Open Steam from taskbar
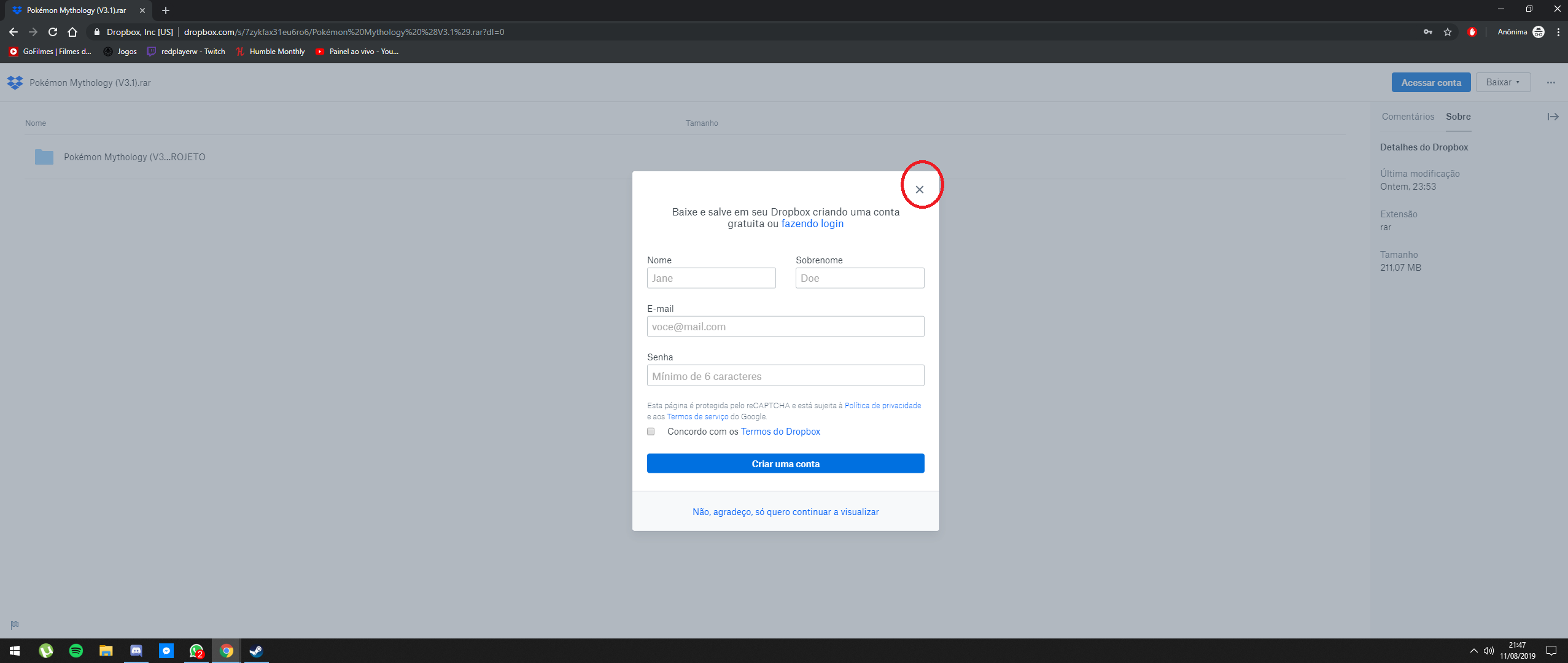1568x663 pixels. 257,651
